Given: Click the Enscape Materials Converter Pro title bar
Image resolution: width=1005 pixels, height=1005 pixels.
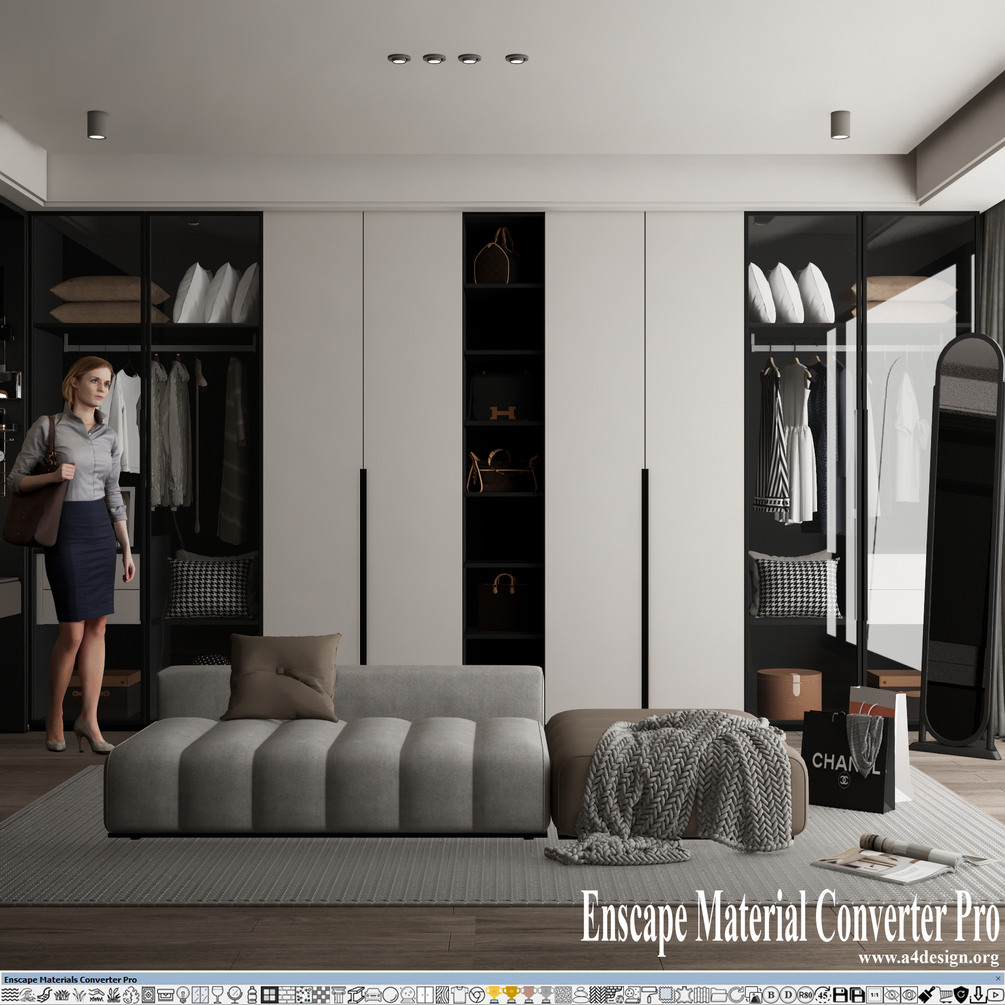Looking at the screenshot, I should pos(502,979).
